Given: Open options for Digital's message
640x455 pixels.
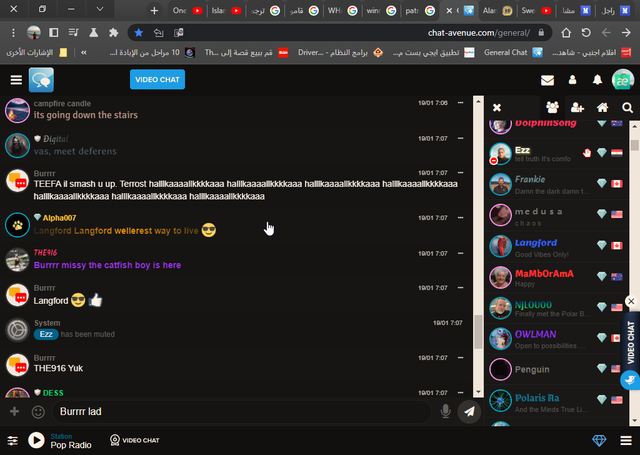Looking at the screenshot, I should tap(460, 138).
